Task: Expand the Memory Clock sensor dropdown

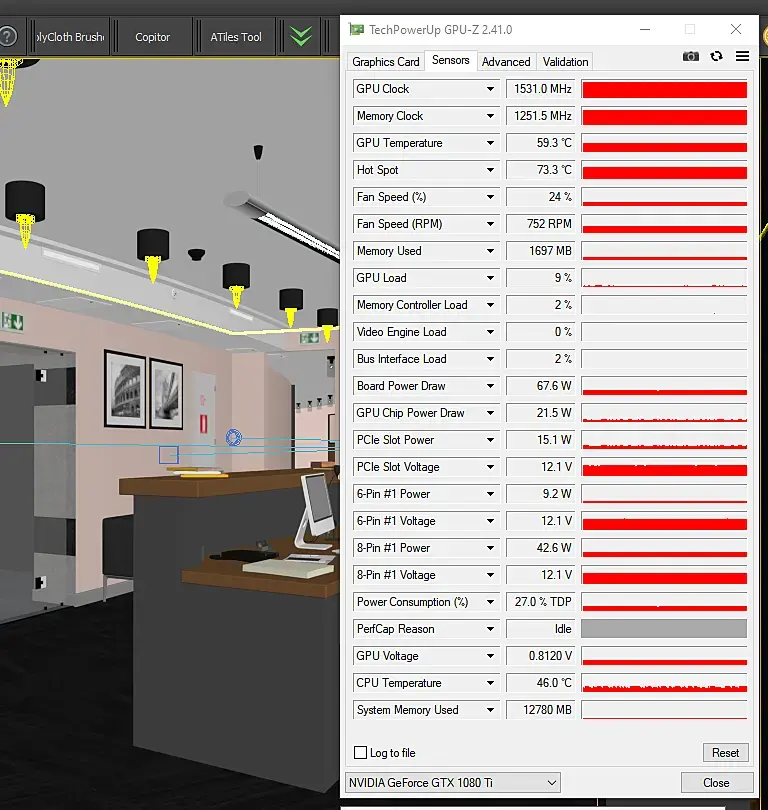Action: [490, 116]
